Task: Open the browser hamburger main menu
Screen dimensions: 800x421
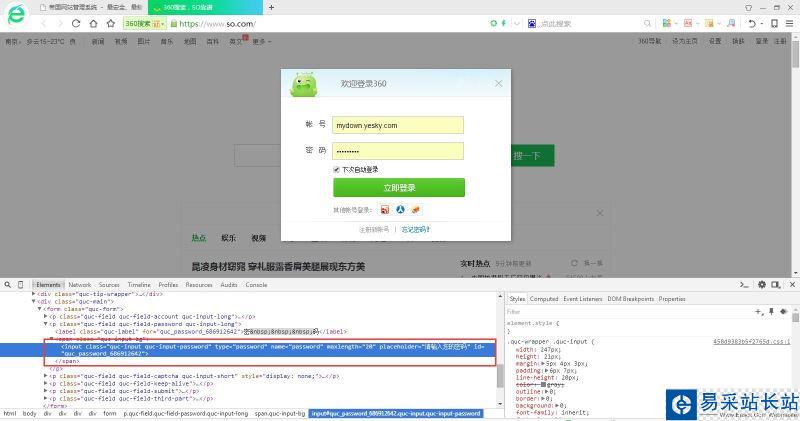Action: [x=789, y=23]
